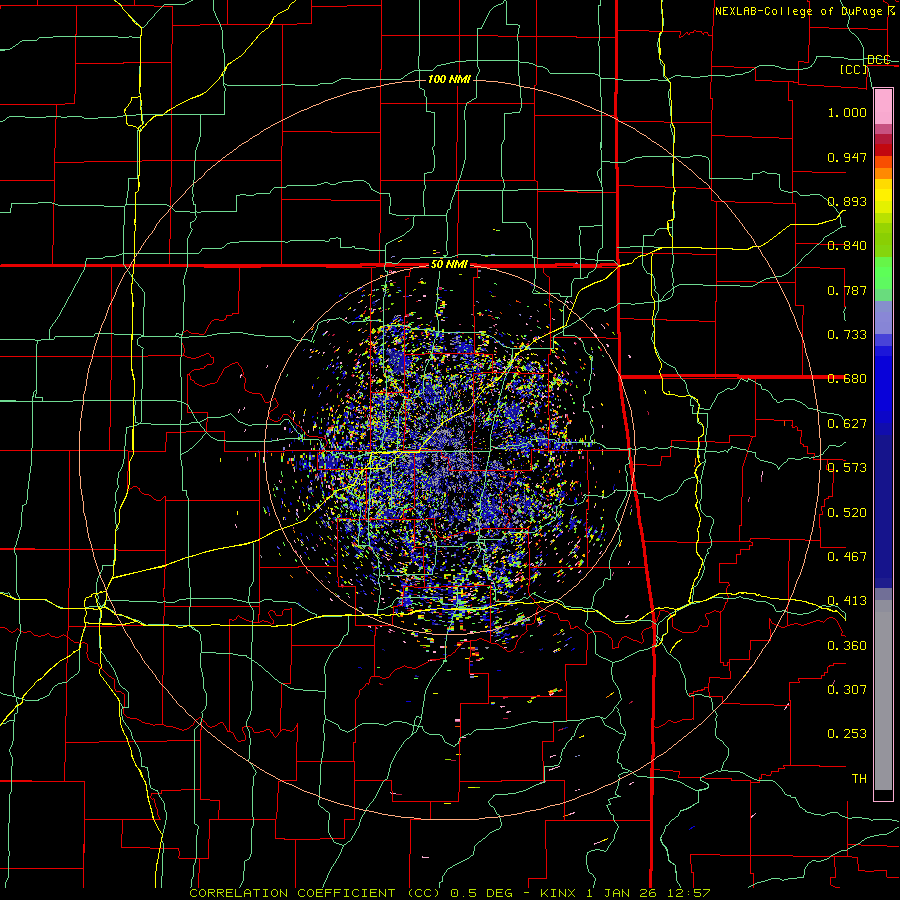Select the 0.467 legend value
Viewport: 900px width, 900px height.
(x=847, y=557)
